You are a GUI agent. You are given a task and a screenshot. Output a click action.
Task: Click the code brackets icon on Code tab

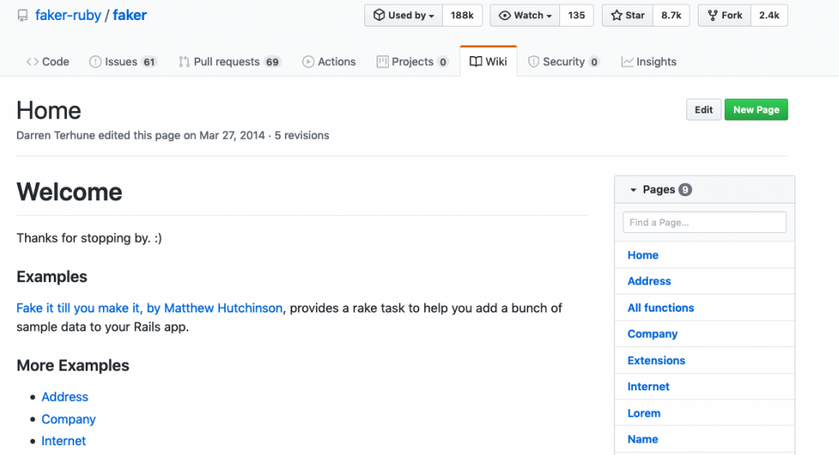(32, 62)
